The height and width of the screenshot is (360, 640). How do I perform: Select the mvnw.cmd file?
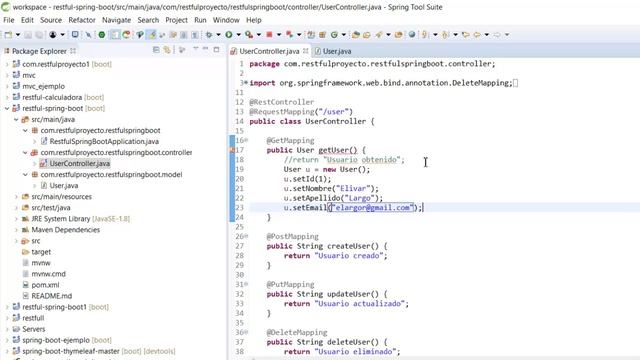tap(48, 274)
